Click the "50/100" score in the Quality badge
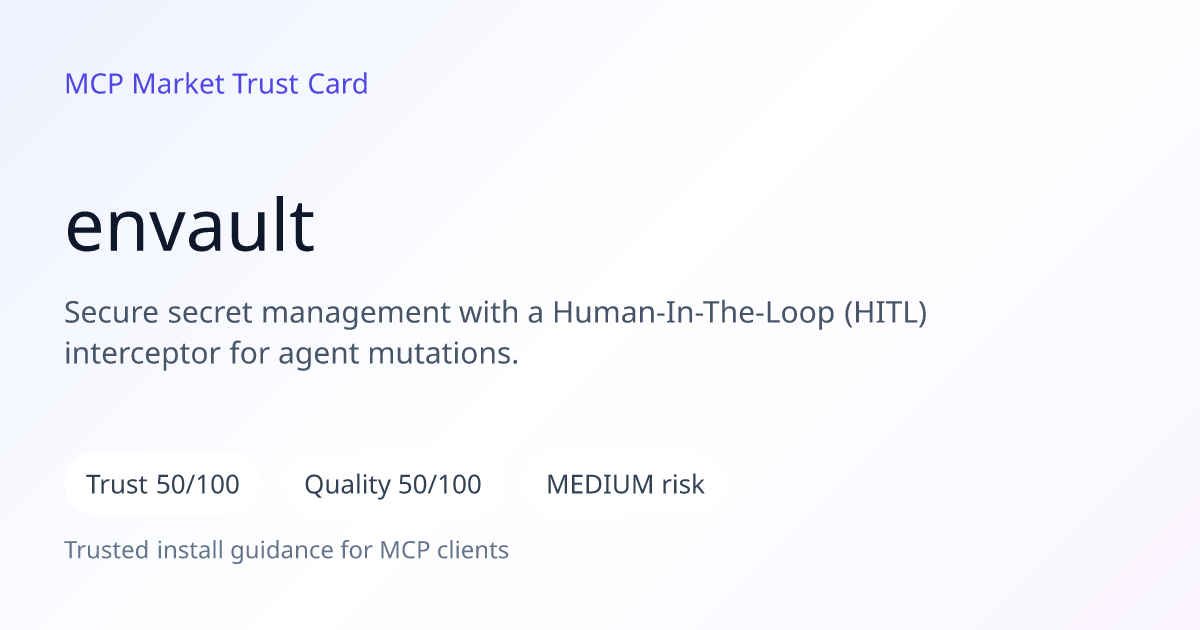The image size is (1200, 630). point(440,485)
